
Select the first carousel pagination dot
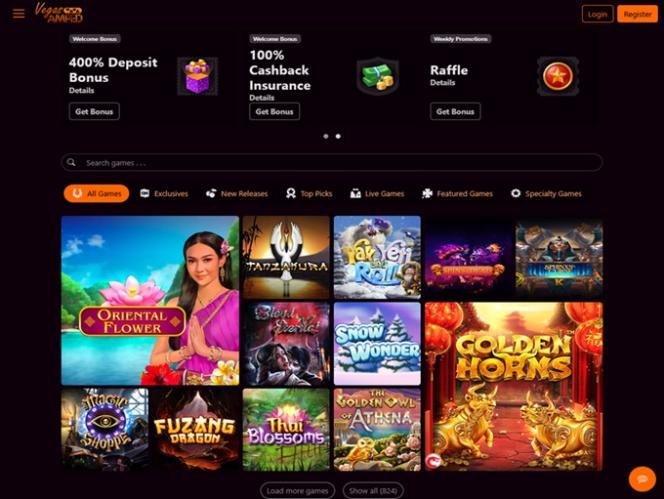click(326, 136)
